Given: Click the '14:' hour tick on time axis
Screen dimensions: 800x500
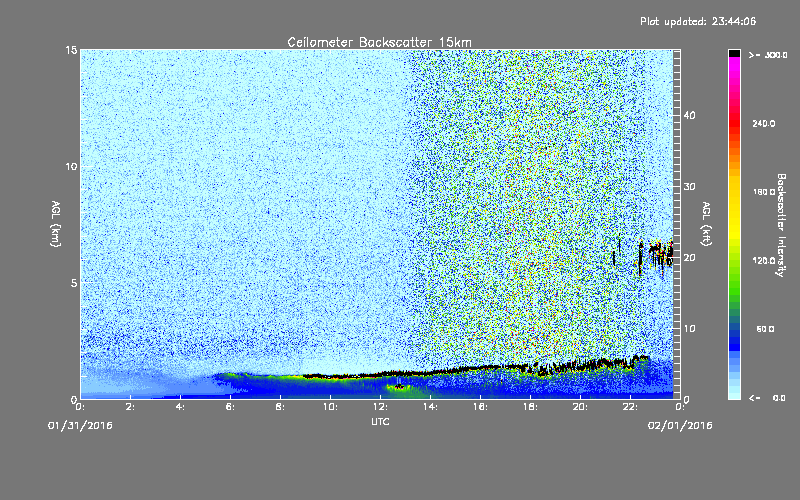Looking at the screenshot, I should 430,407.
